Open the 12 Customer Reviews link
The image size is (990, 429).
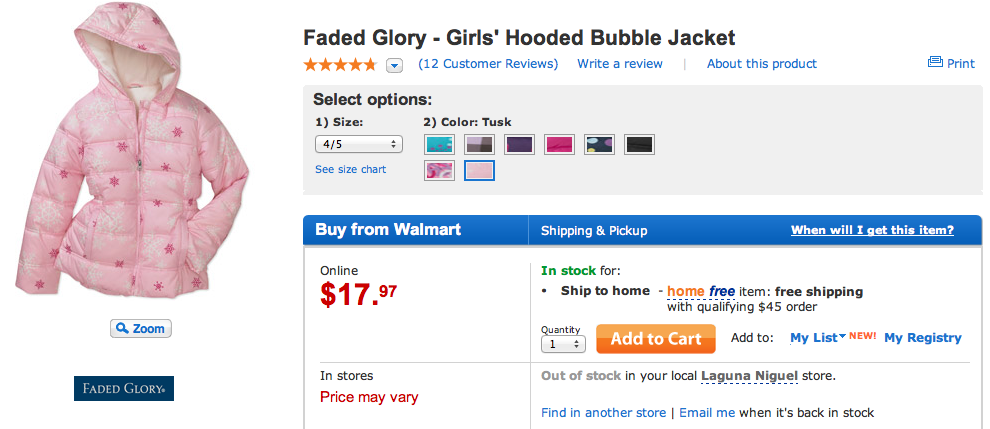tap(488, 64)
